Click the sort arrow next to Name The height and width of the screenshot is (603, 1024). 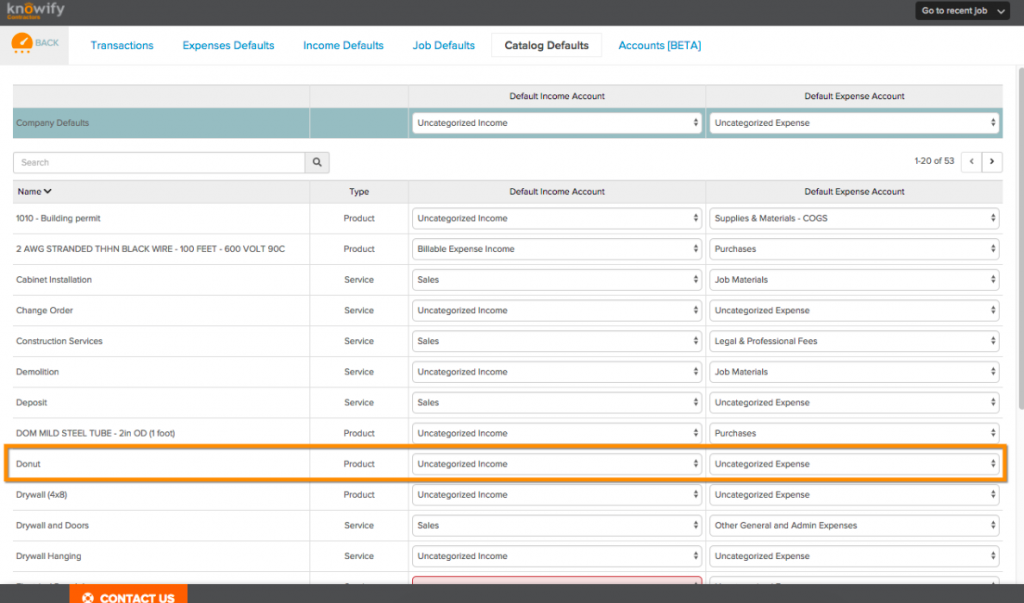[49, 191]
